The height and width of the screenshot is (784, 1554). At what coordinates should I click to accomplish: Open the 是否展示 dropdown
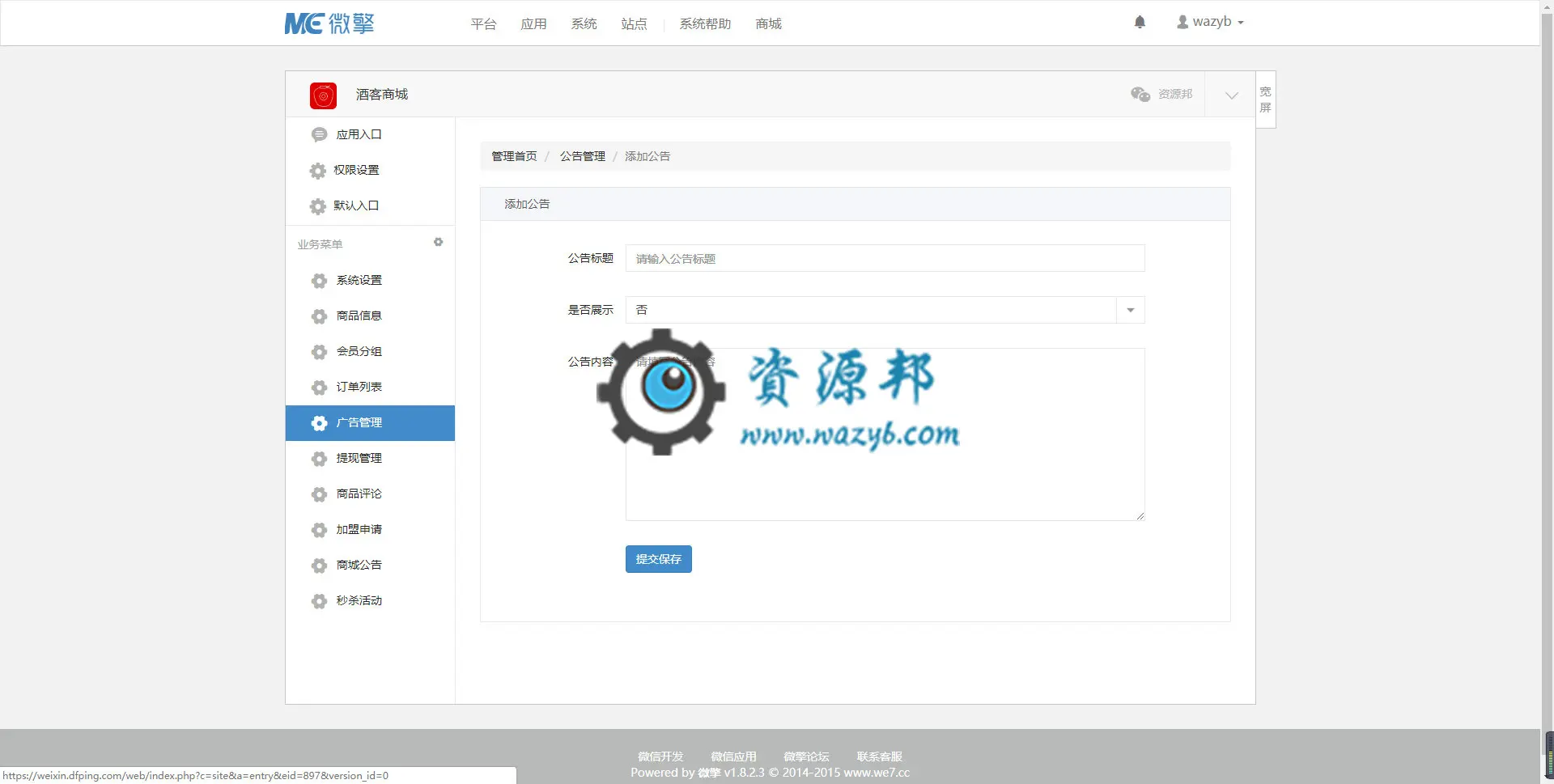[x=885, y=310]
